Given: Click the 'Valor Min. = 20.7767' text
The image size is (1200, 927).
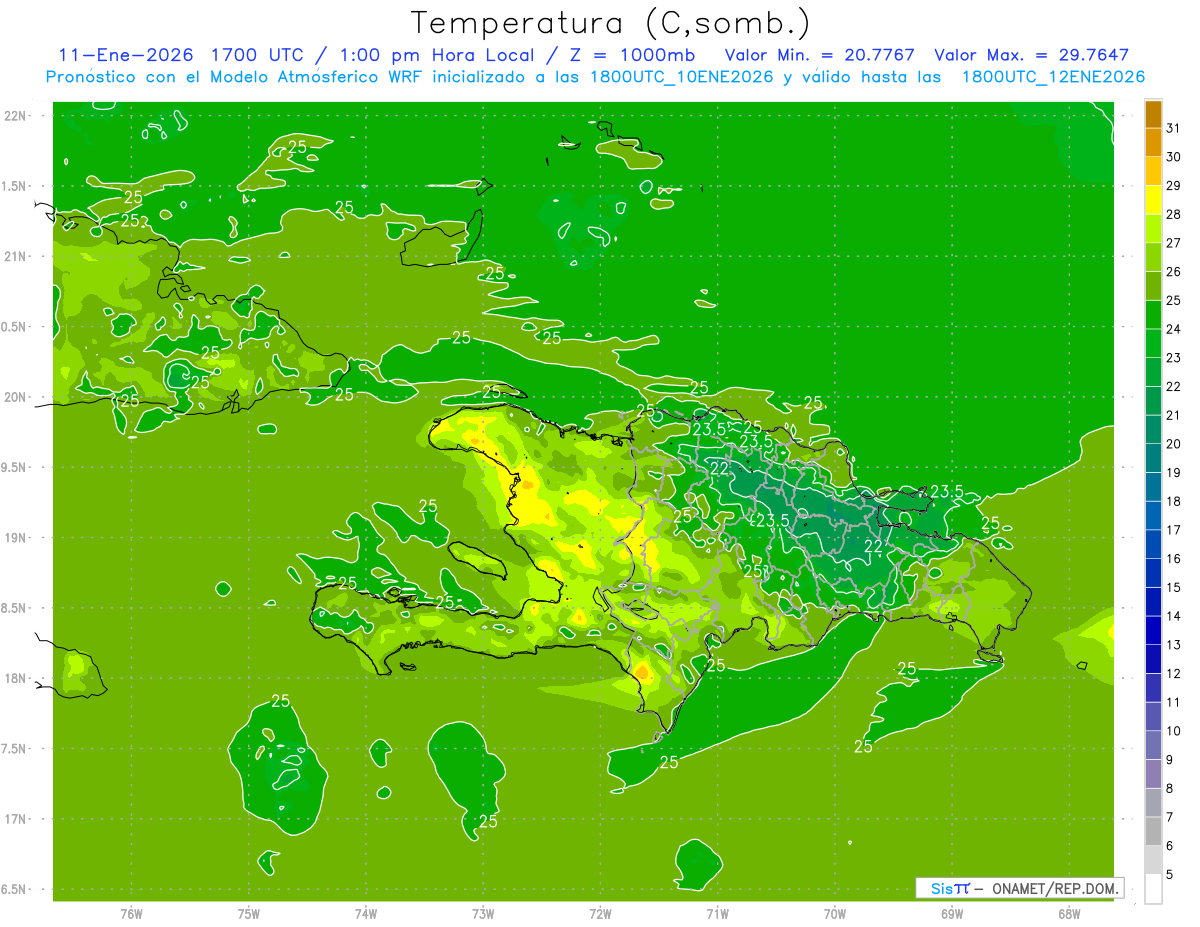Looking at the screenshot, I should (821, 55).
